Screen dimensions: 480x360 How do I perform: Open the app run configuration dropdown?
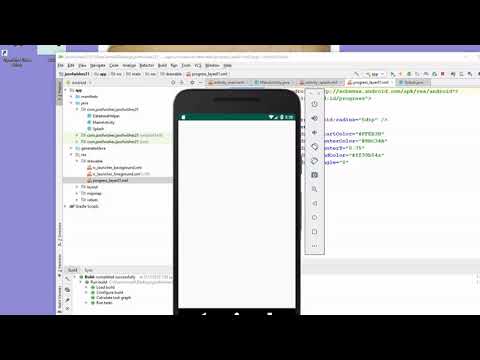375,74
